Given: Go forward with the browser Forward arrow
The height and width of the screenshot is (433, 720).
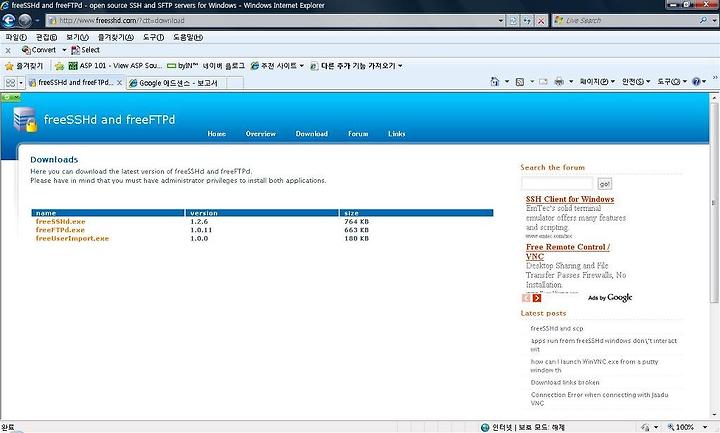Looking at the screenshot, I should point(25,21).
